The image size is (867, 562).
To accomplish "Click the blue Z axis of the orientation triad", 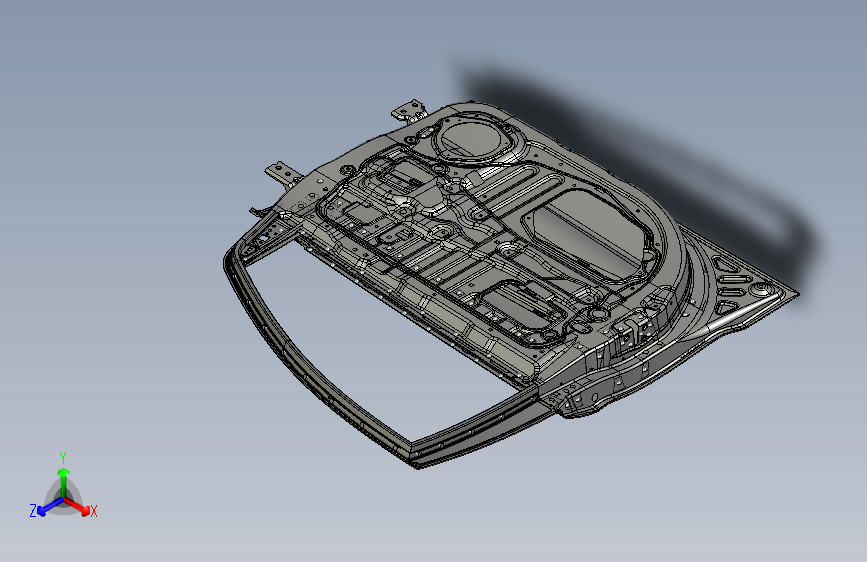I will coord(49,507).
